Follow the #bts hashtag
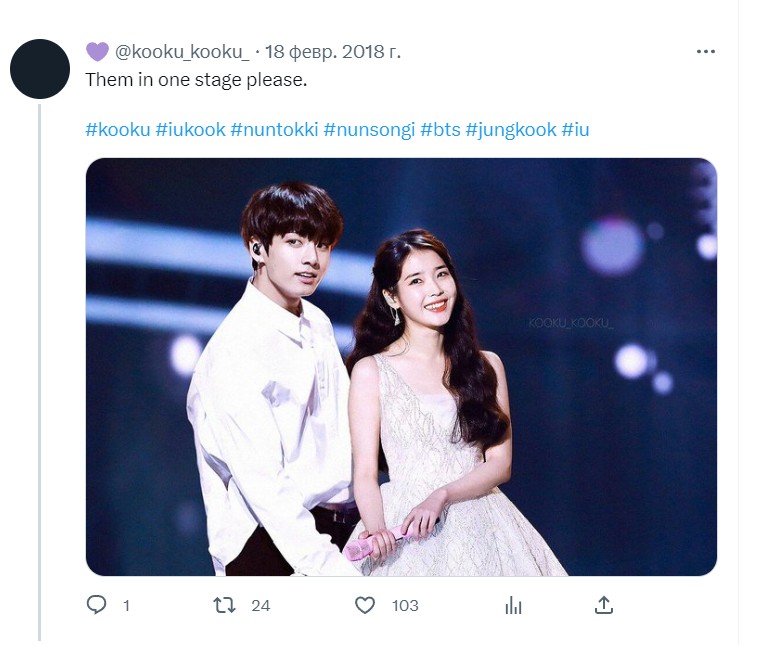This screenshot has height=645, width=757. tap(440, 129)
